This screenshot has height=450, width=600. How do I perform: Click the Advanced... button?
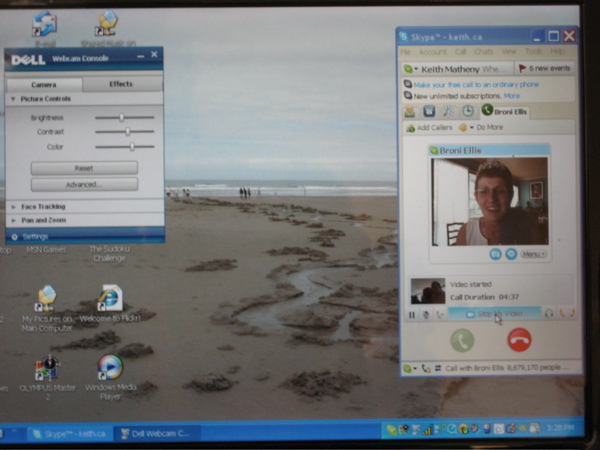click(84, 184)
